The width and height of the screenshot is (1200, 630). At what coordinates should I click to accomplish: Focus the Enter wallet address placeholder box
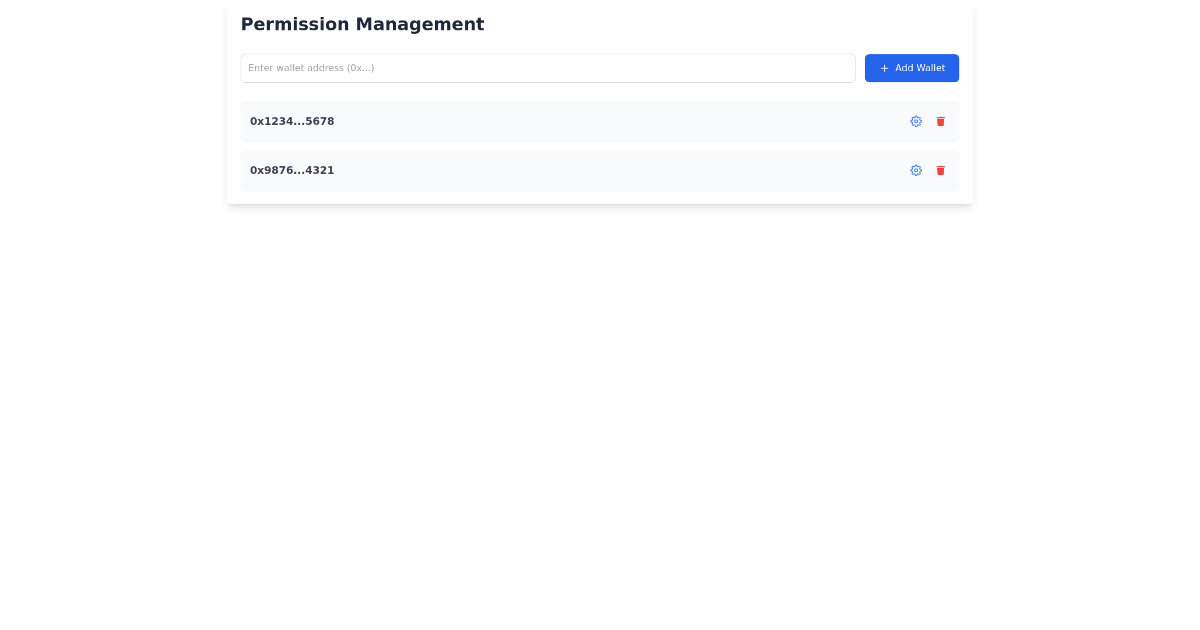(548, 68)
